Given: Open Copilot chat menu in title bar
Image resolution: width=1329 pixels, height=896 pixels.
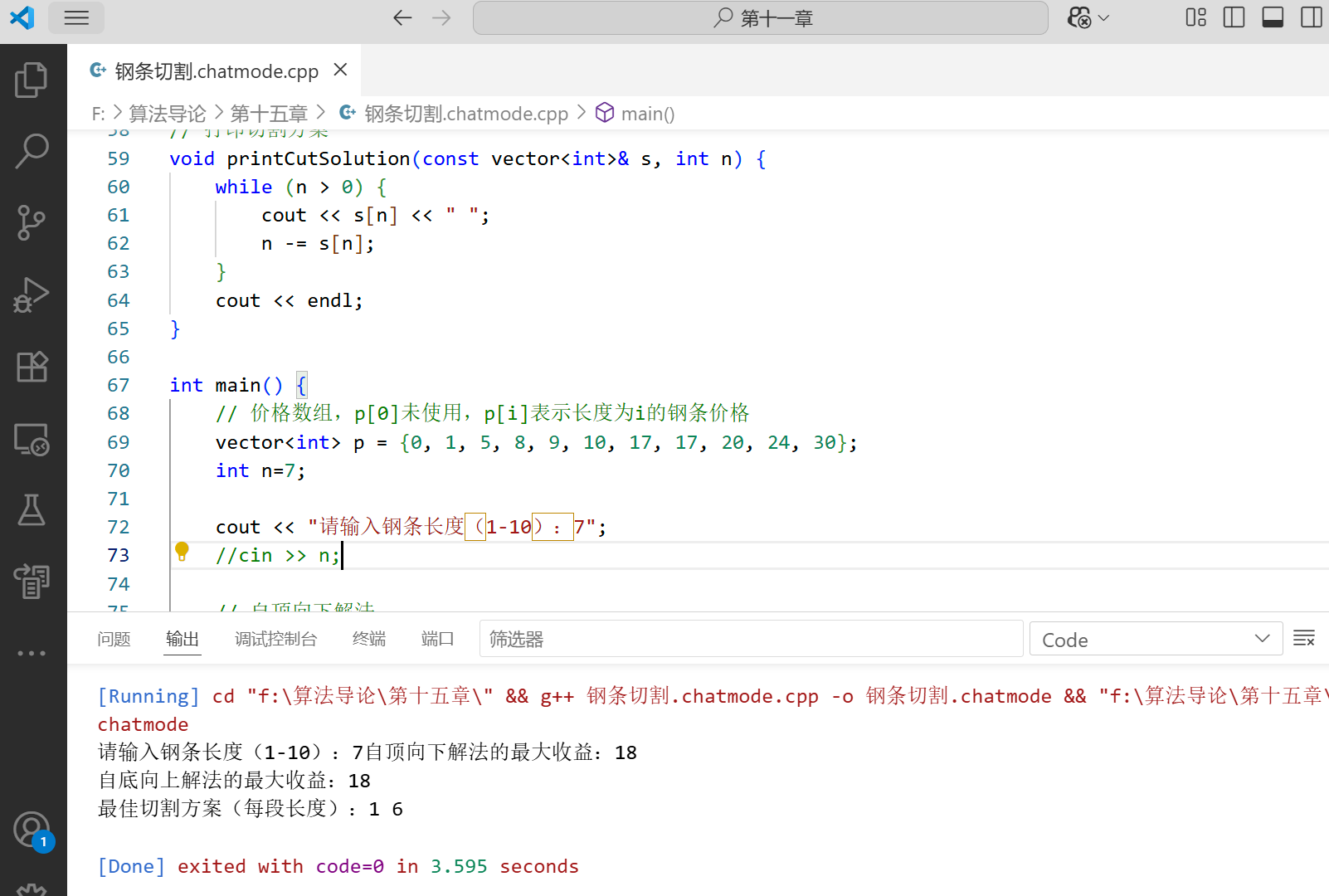Looking at the screenshot, I should pyautogui.click(x=1088, y=17).
